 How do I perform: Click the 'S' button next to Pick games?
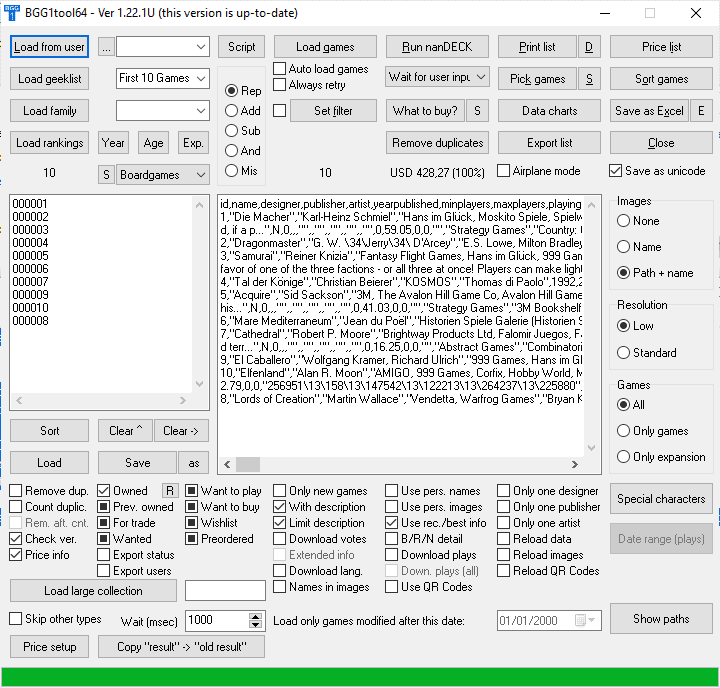click(588, 79)
